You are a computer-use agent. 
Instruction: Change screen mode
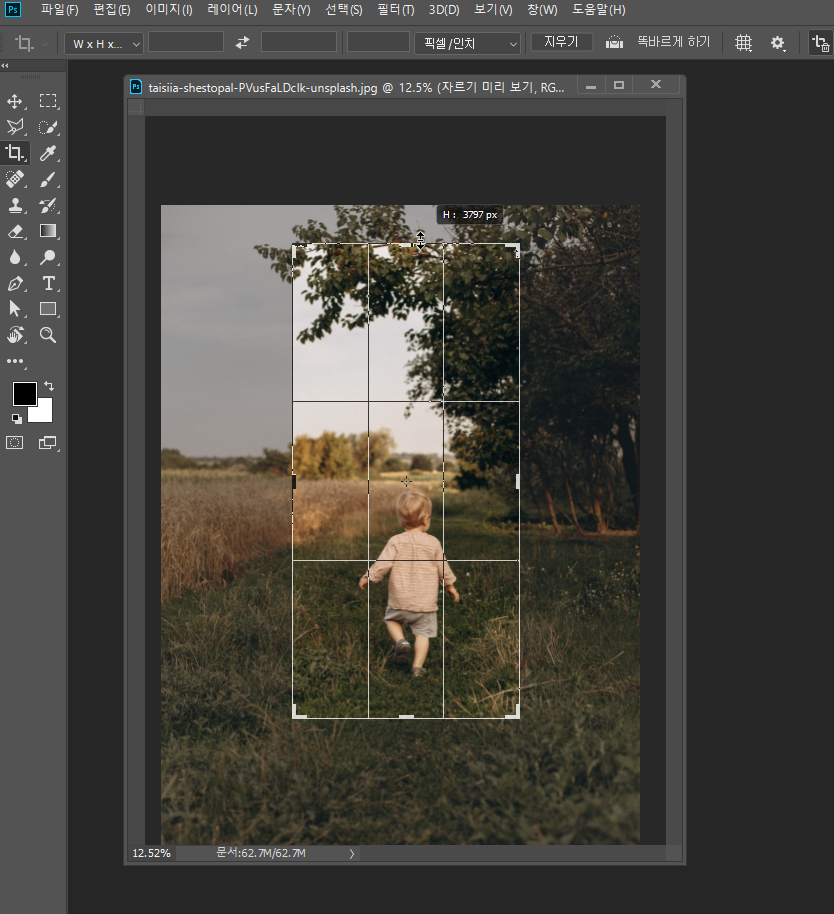pos(48,443)
